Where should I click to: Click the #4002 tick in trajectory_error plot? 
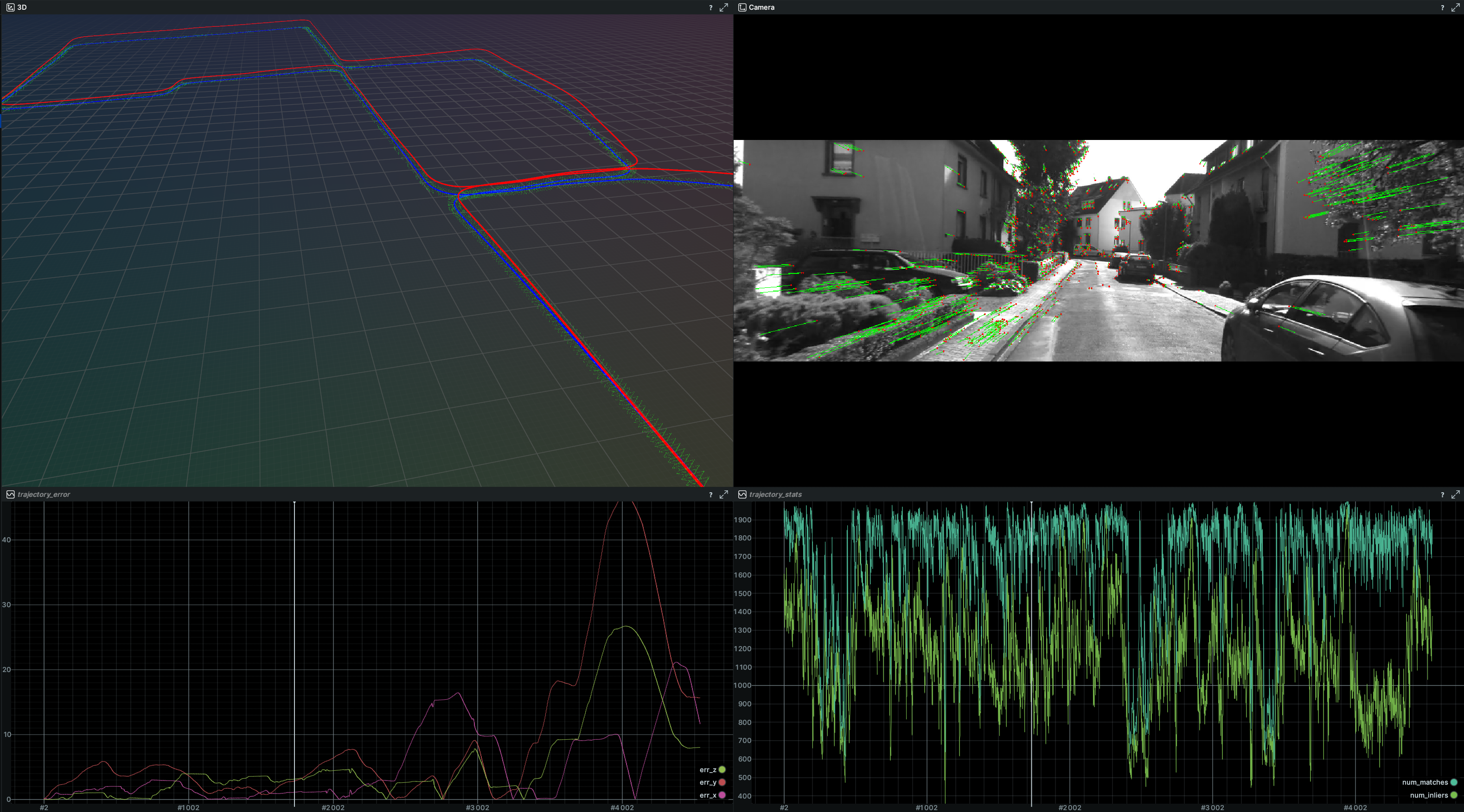point(622,807)
